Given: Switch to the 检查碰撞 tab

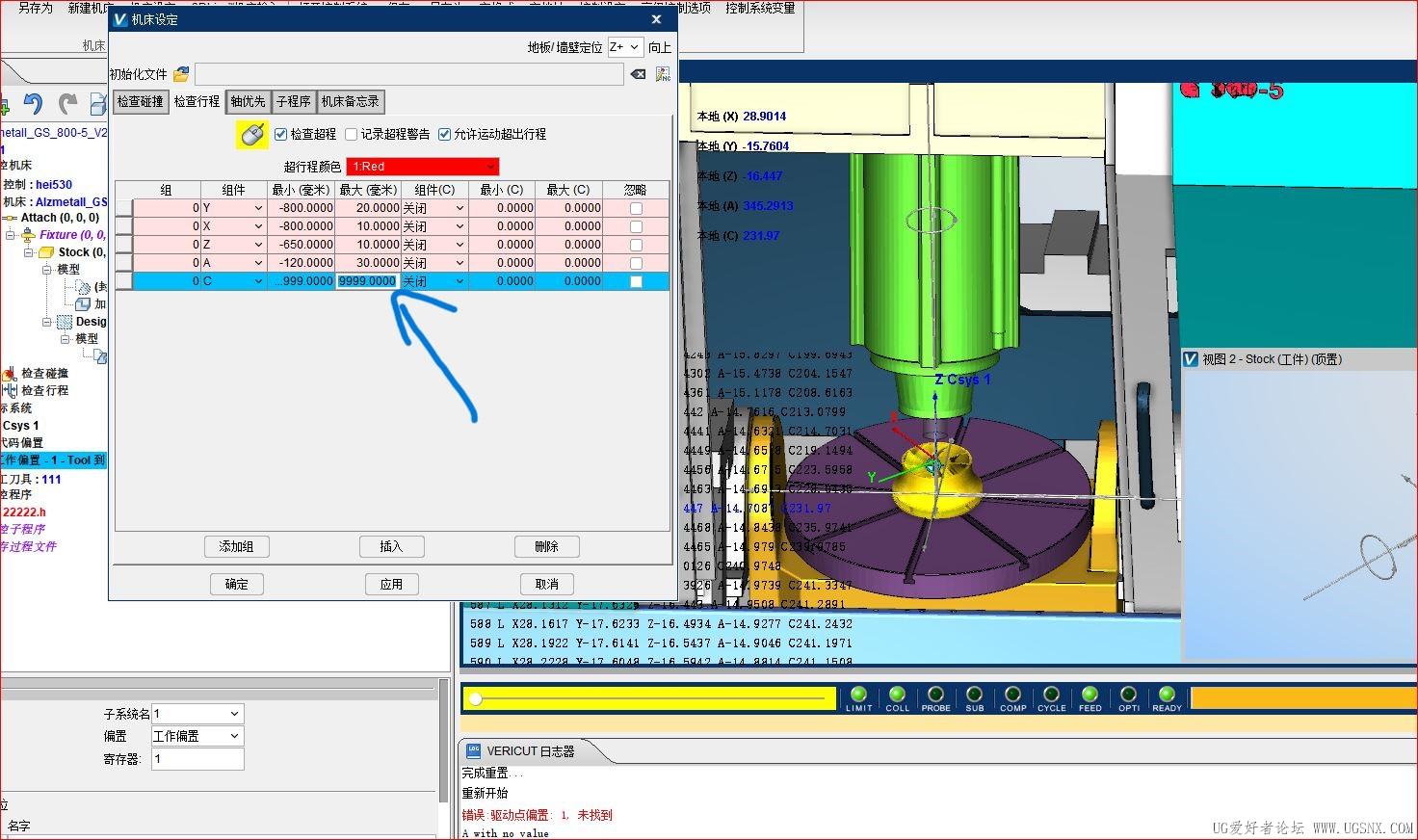Looking at the screenshot, I should [x=141, y=101].
